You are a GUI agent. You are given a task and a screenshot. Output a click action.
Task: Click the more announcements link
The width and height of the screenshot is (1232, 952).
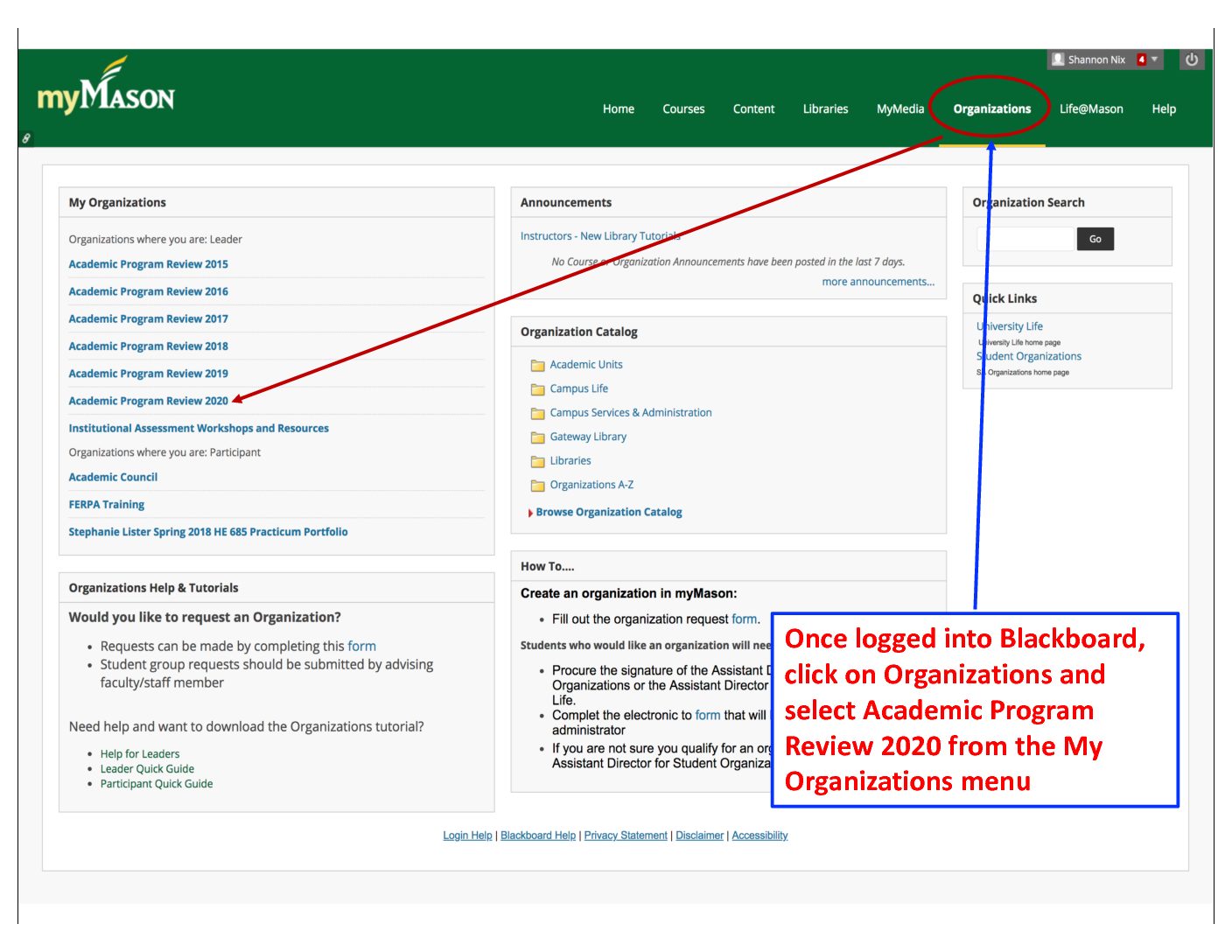[x=878, y=282]
